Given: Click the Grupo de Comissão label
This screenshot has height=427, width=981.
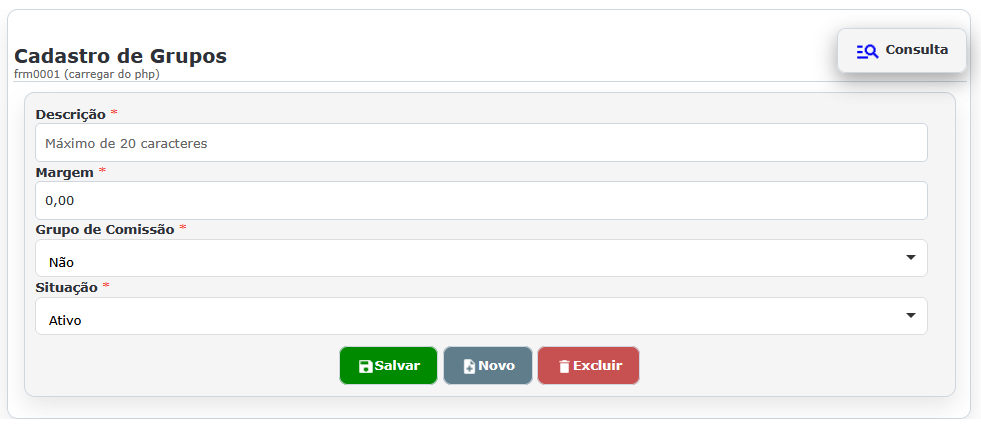Looking at the screenshot, I should pyautogui.click(x=104, y=229).
